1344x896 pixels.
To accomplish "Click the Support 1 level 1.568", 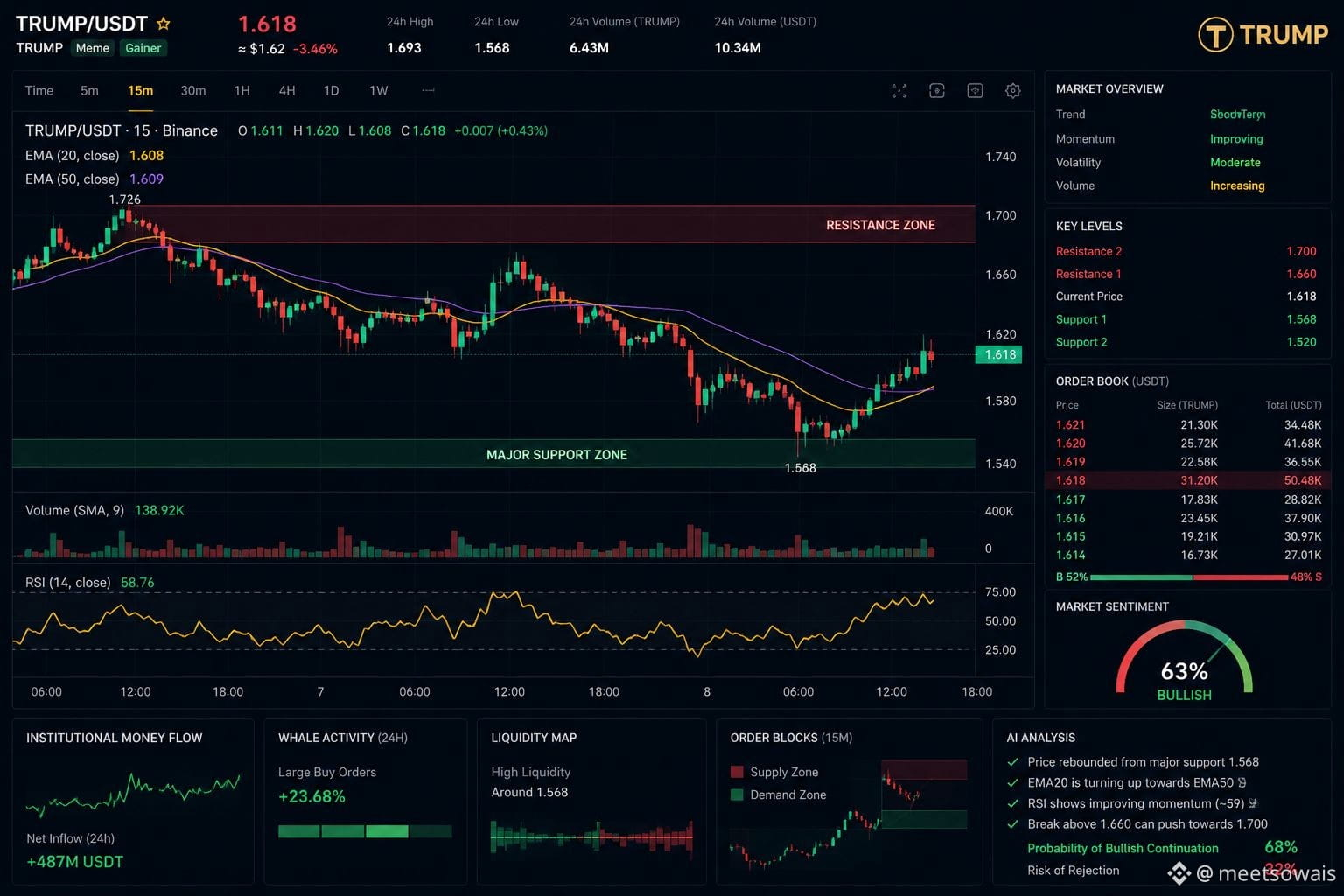I will pos(1301,319).
